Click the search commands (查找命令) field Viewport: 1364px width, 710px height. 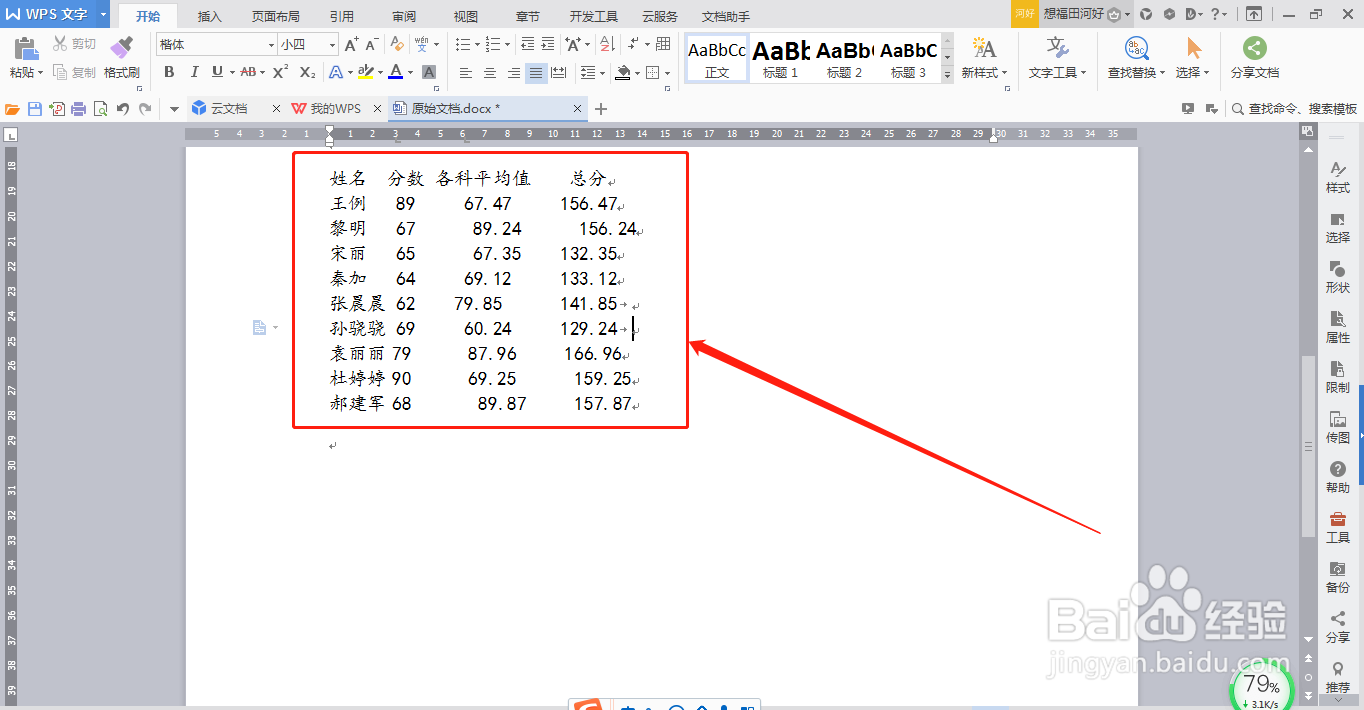(x=1295, y=109)
